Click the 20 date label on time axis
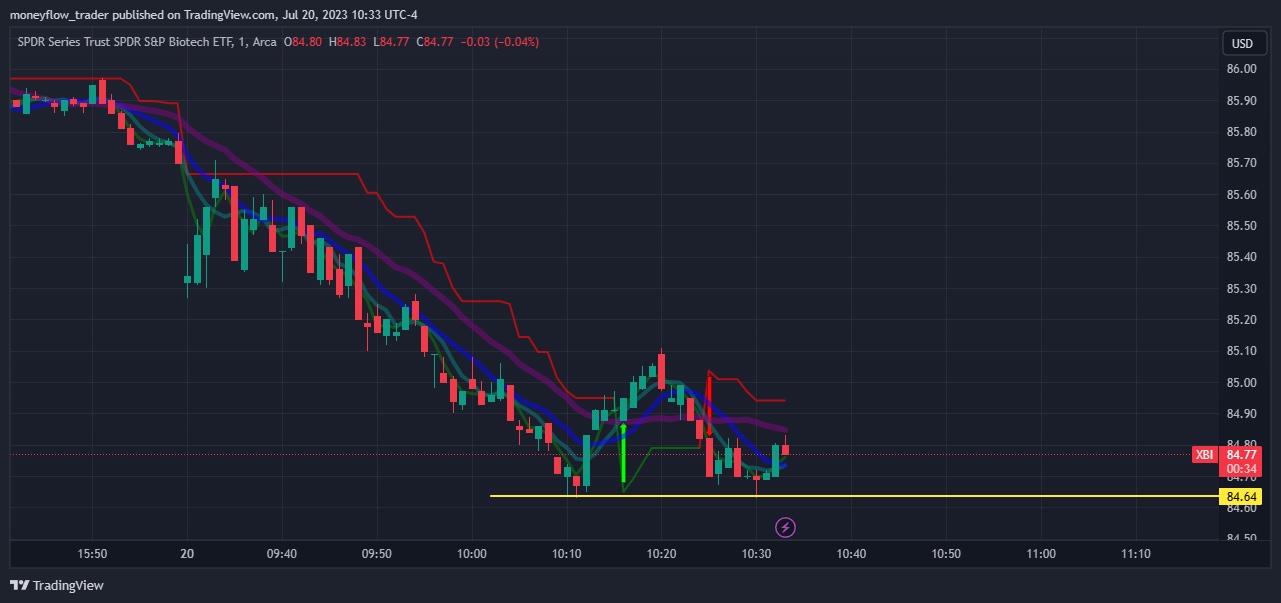Image resolution: width=1281 pixels, height=603 pixels. point(187,553)
